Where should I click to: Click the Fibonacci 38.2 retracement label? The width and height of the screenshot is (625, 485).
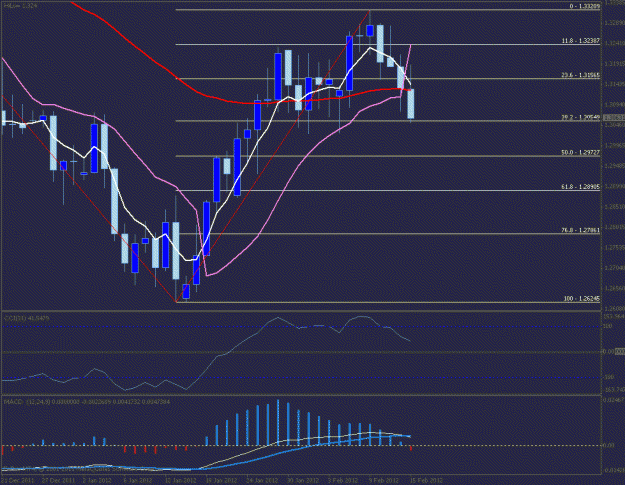tap(581, 118)
